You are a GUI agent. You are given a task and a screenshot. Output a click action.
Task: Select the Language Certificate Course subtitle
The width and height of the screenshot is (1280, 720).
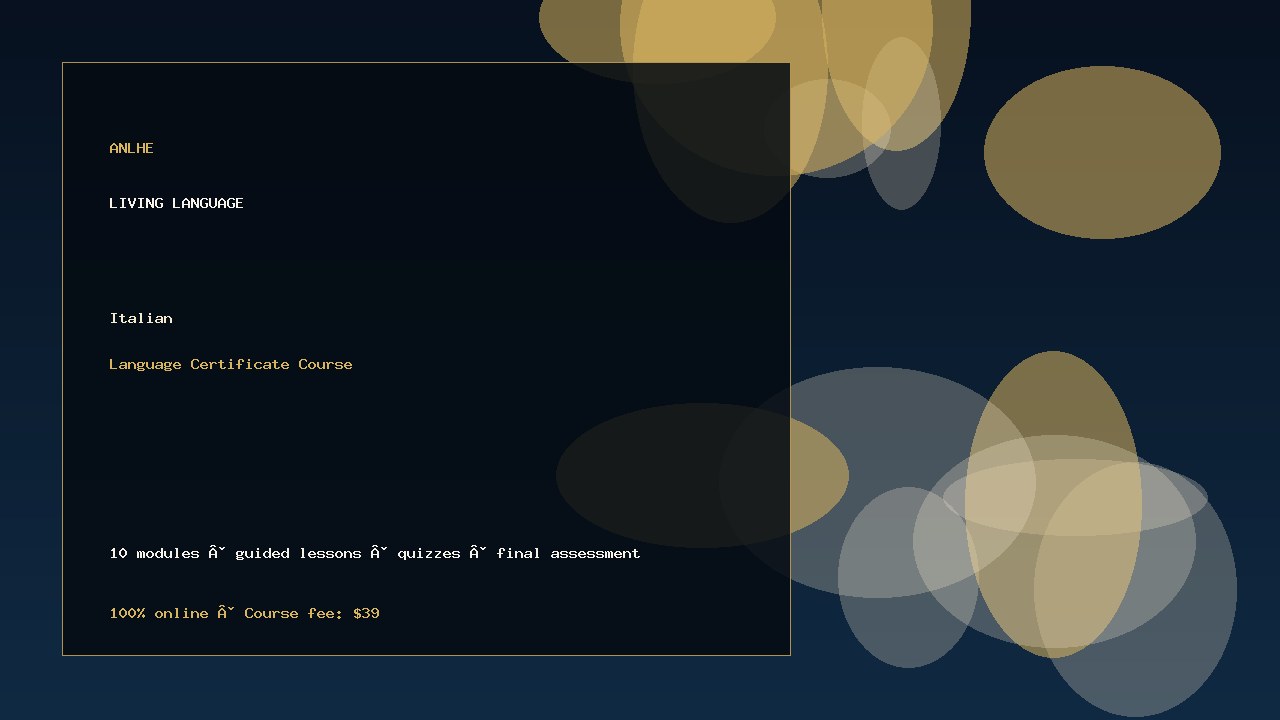[231, 364]
